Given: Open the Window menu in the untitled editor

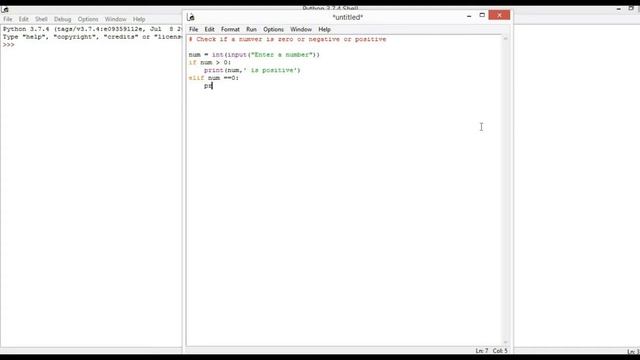Looking at the screenshot, I should pos(301,29).
